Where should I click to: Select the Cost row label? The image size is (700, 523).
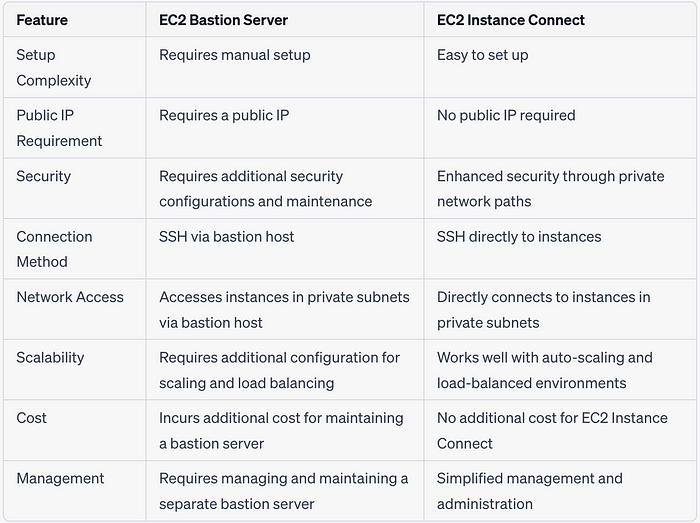tap(31, 418)
